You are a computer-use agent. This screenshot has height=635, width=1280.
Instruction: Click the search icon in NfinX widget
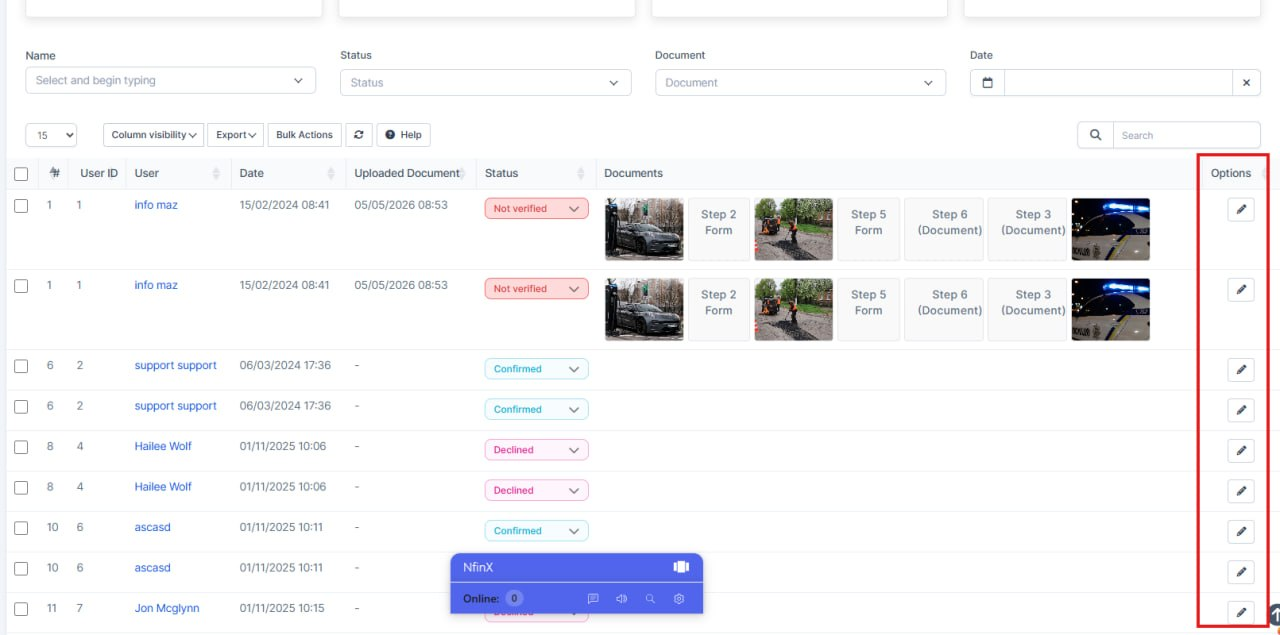coord(650,599)
